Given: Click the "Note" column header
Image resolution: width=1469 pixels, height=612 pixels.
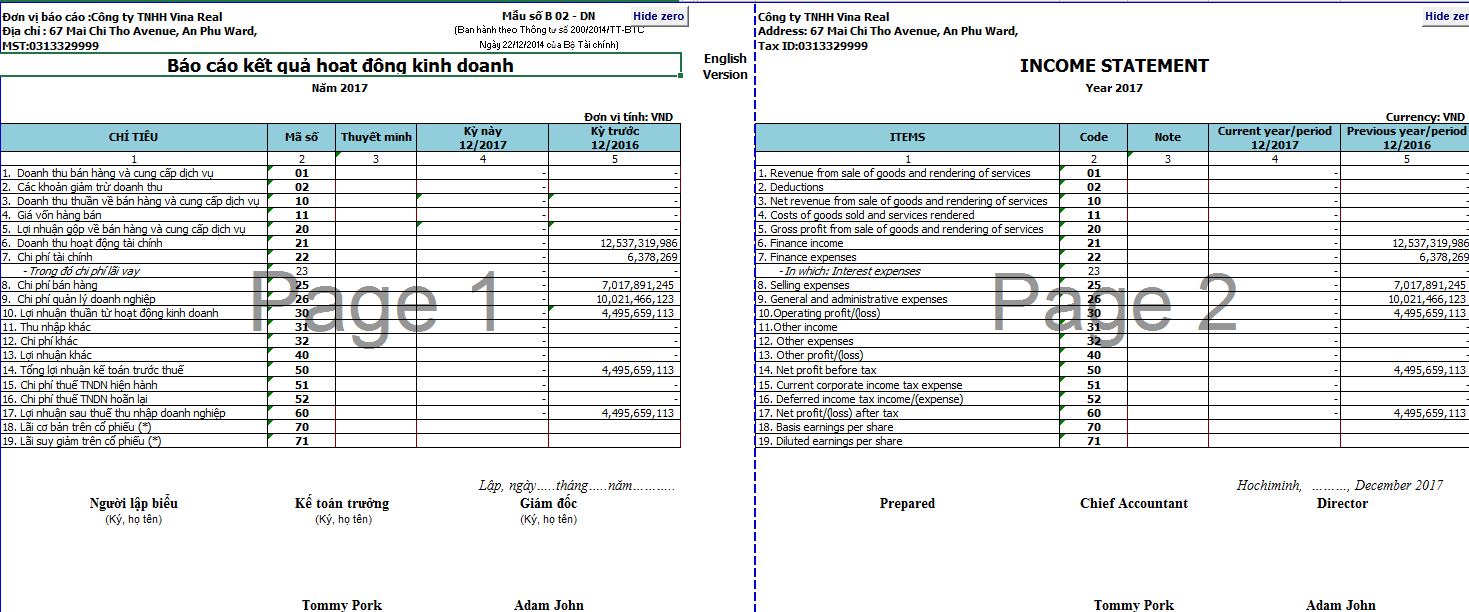Looking at the screenshot, I should [x=1167, y=137].
